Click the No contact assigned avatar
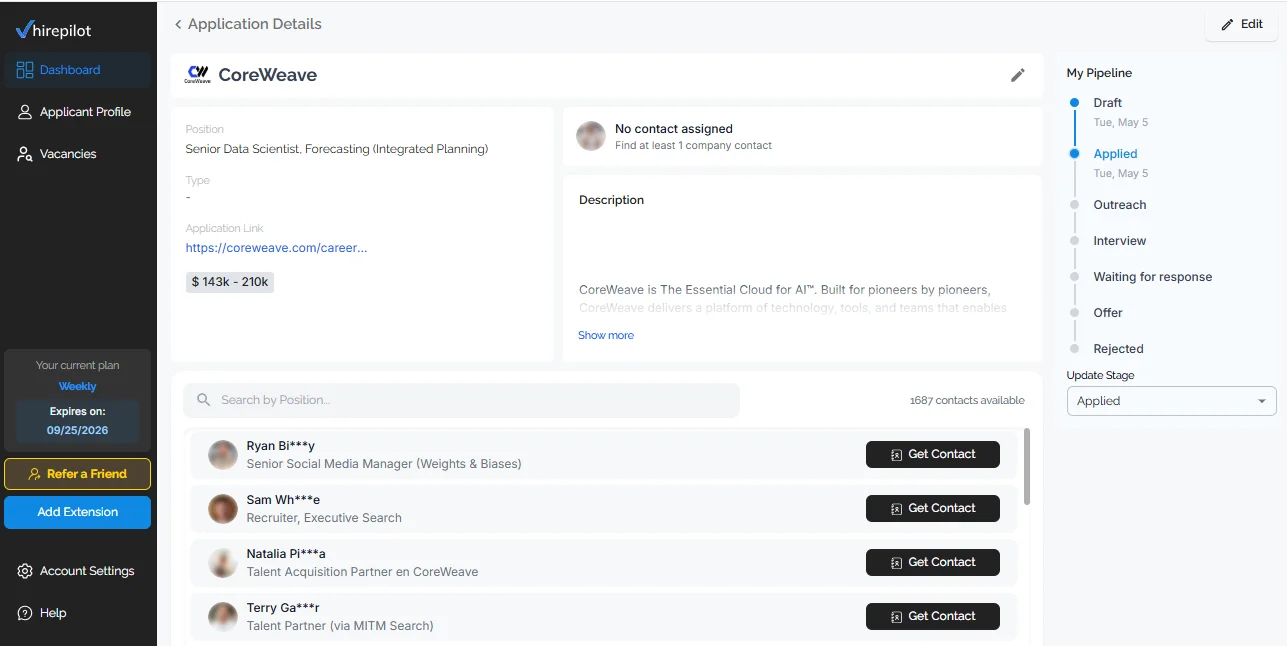Image resolution: width=1287 pixels, height=646 pixels. click(x=591, y=136)
